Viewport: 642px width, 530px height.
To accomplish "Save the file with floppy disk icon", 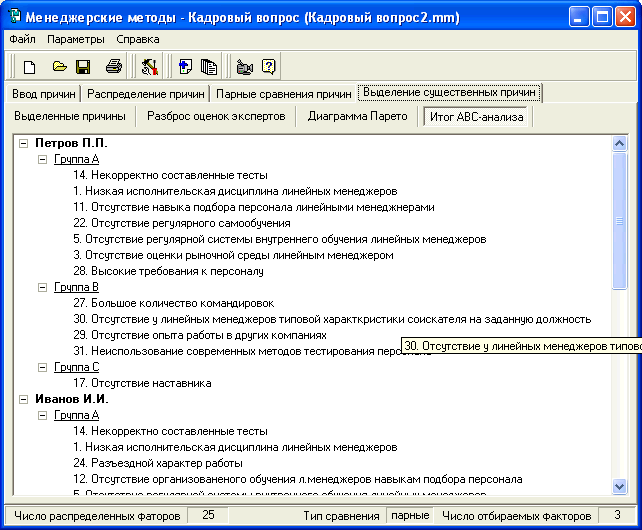I will [x=83, y=67].
